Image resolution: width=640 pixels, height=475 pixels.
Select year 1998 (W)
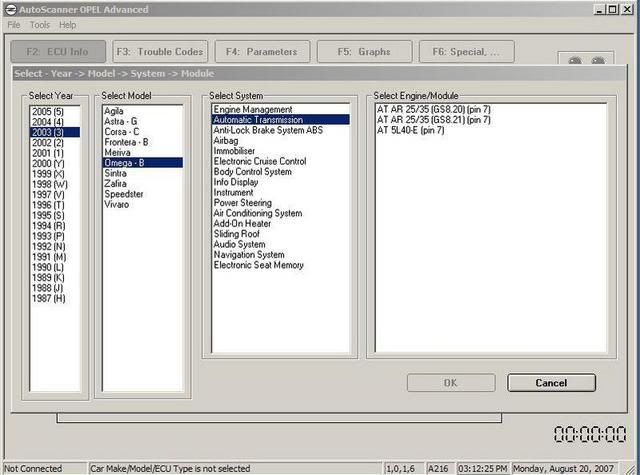[55, 184]
